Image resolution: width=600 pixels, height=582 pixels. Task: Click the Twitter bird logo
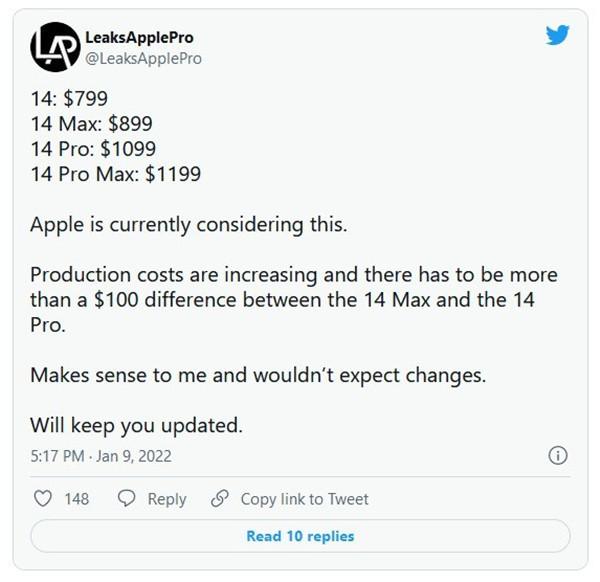pyautogui.click(x=557, y=35)
